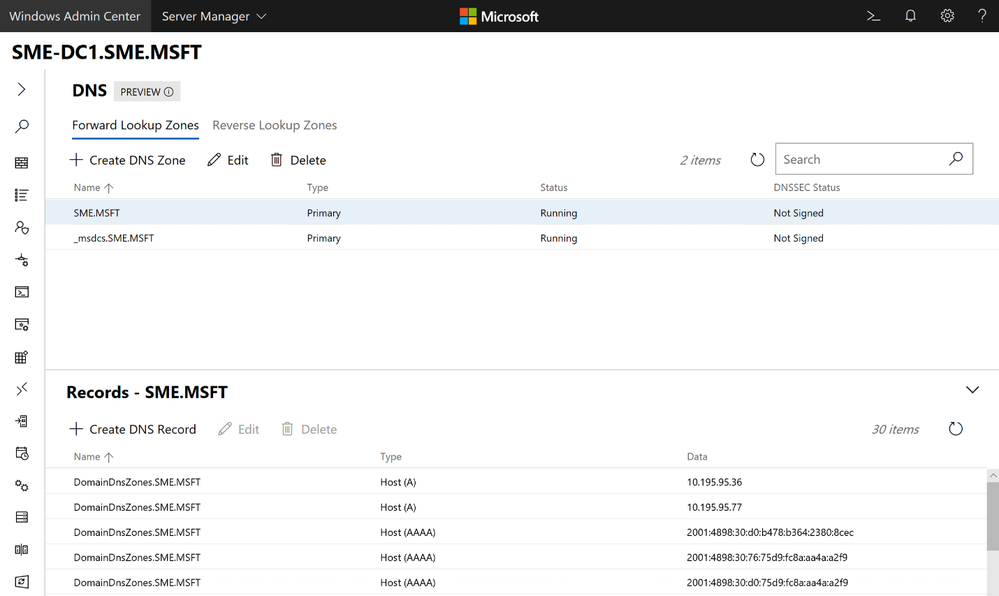Click Edit for the selected zone
The image size is (999, 596).
[x=227, y=160]
